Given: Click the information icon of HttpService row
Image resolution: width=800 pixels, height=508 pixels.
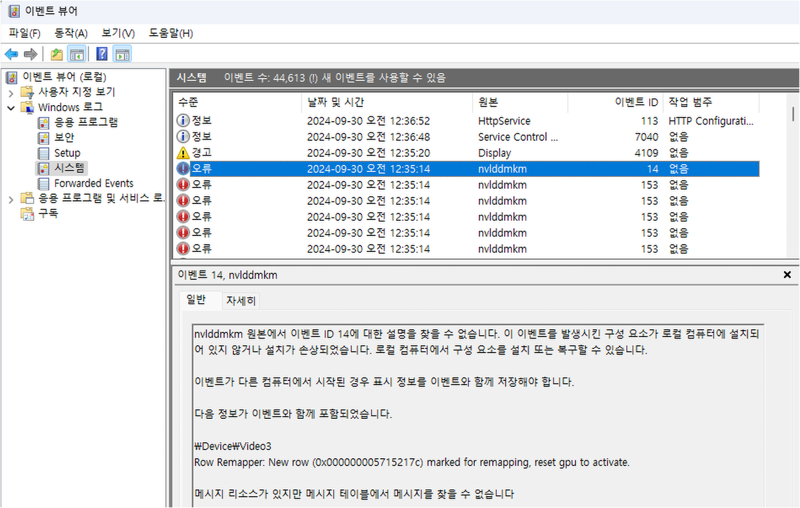Looking at the screenshot, I should tap(183, 121).
